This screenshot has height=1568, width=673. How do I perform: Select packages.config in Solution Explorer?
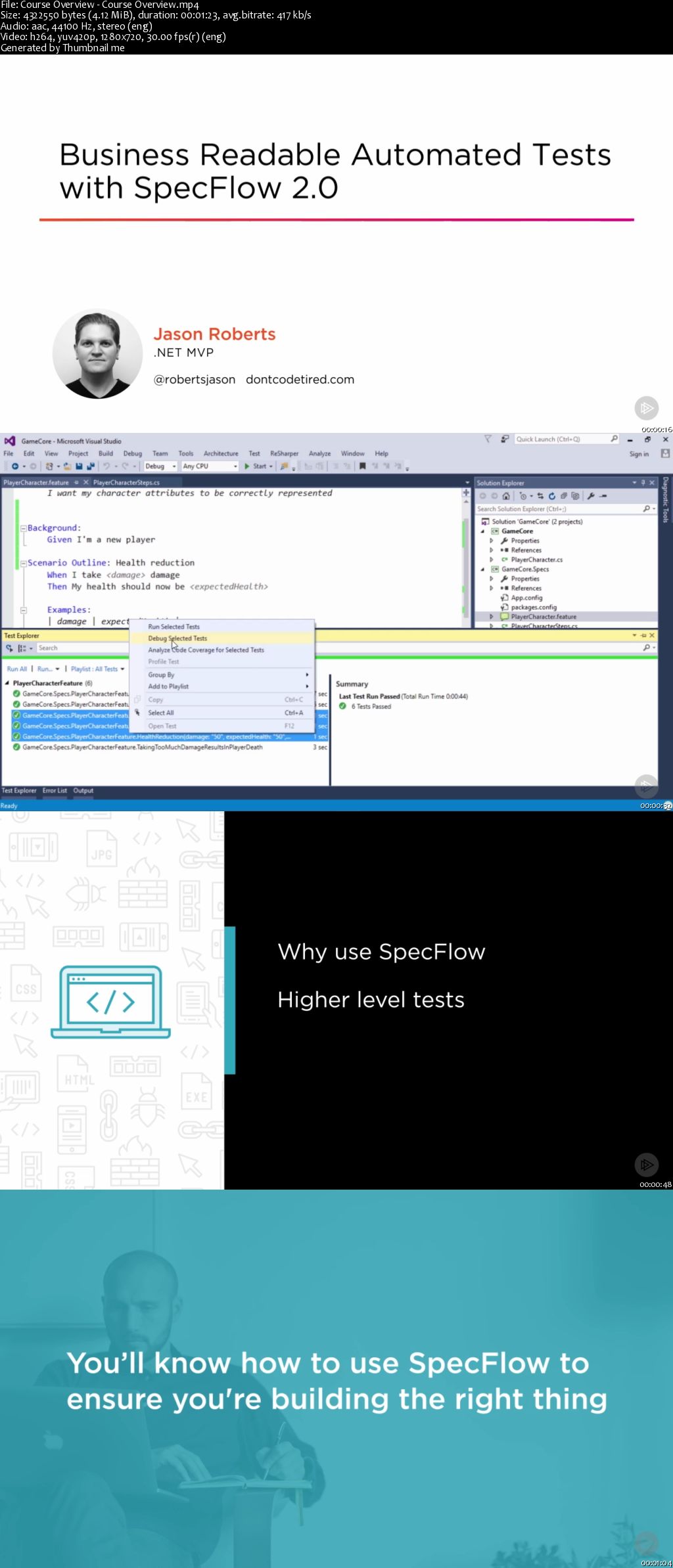(534, 607)
